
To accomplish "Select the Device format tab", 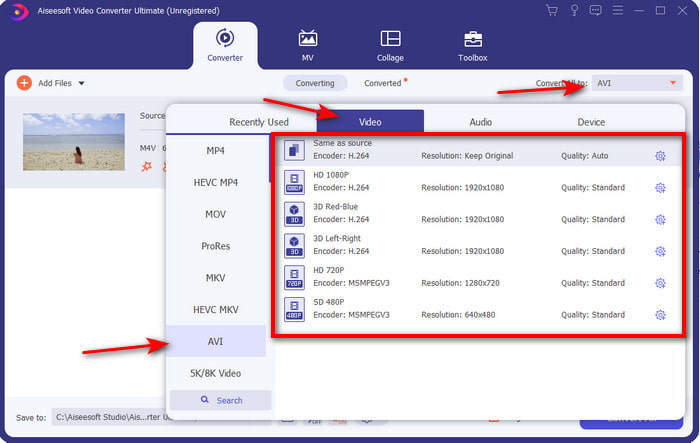I will pos(591,122).
